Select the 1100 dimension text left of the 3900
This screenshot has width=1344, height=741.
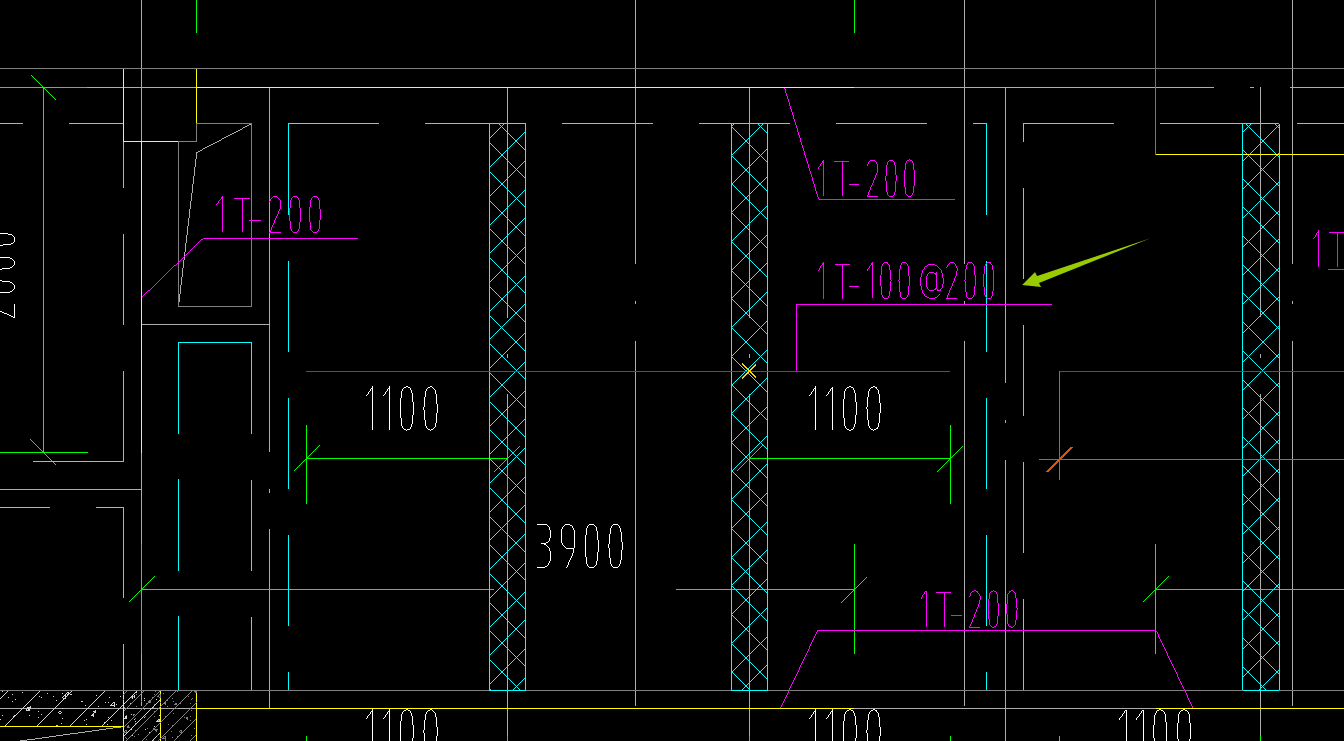point(402,409)
